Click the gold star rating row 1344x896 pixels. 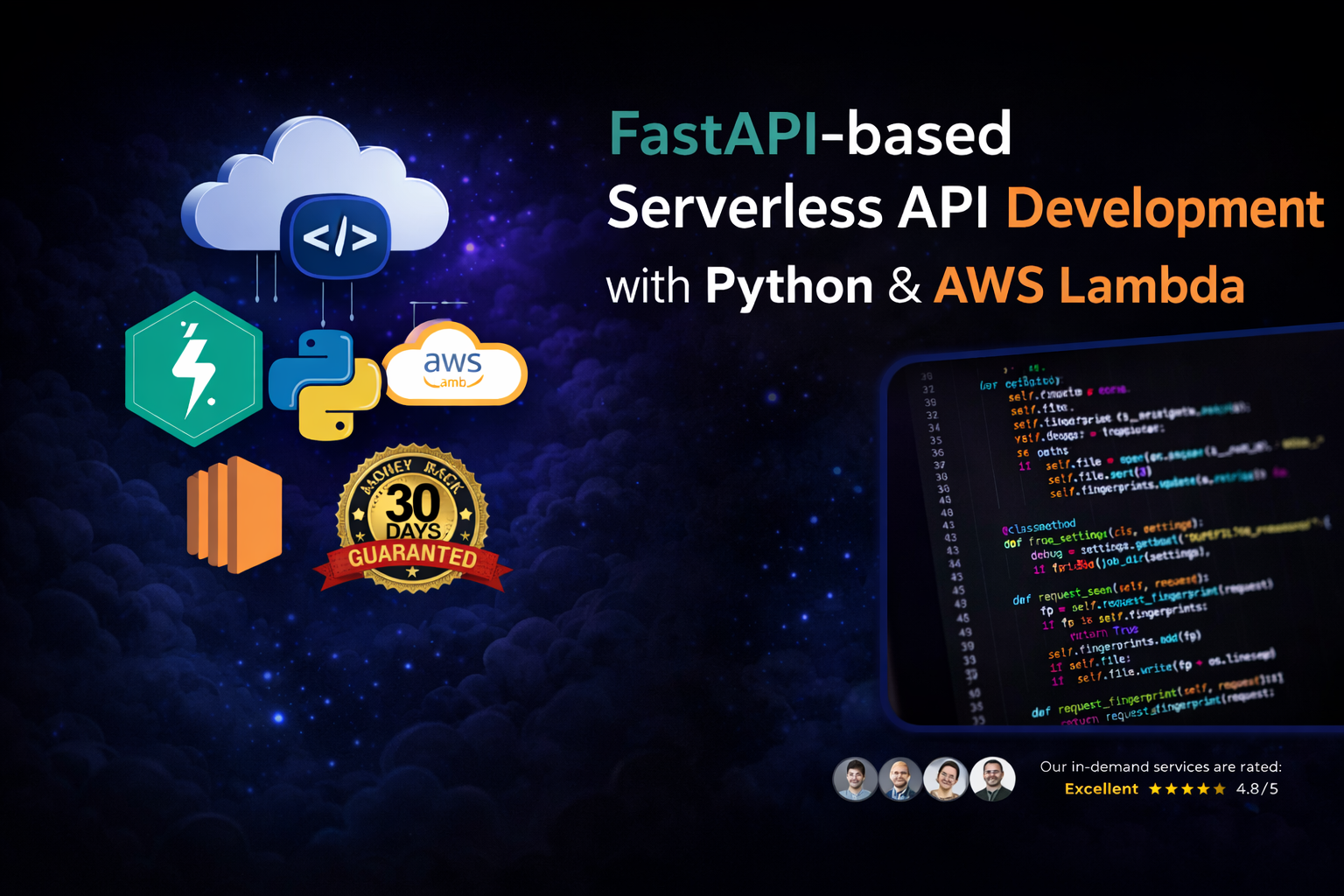tap(1186, 789)
